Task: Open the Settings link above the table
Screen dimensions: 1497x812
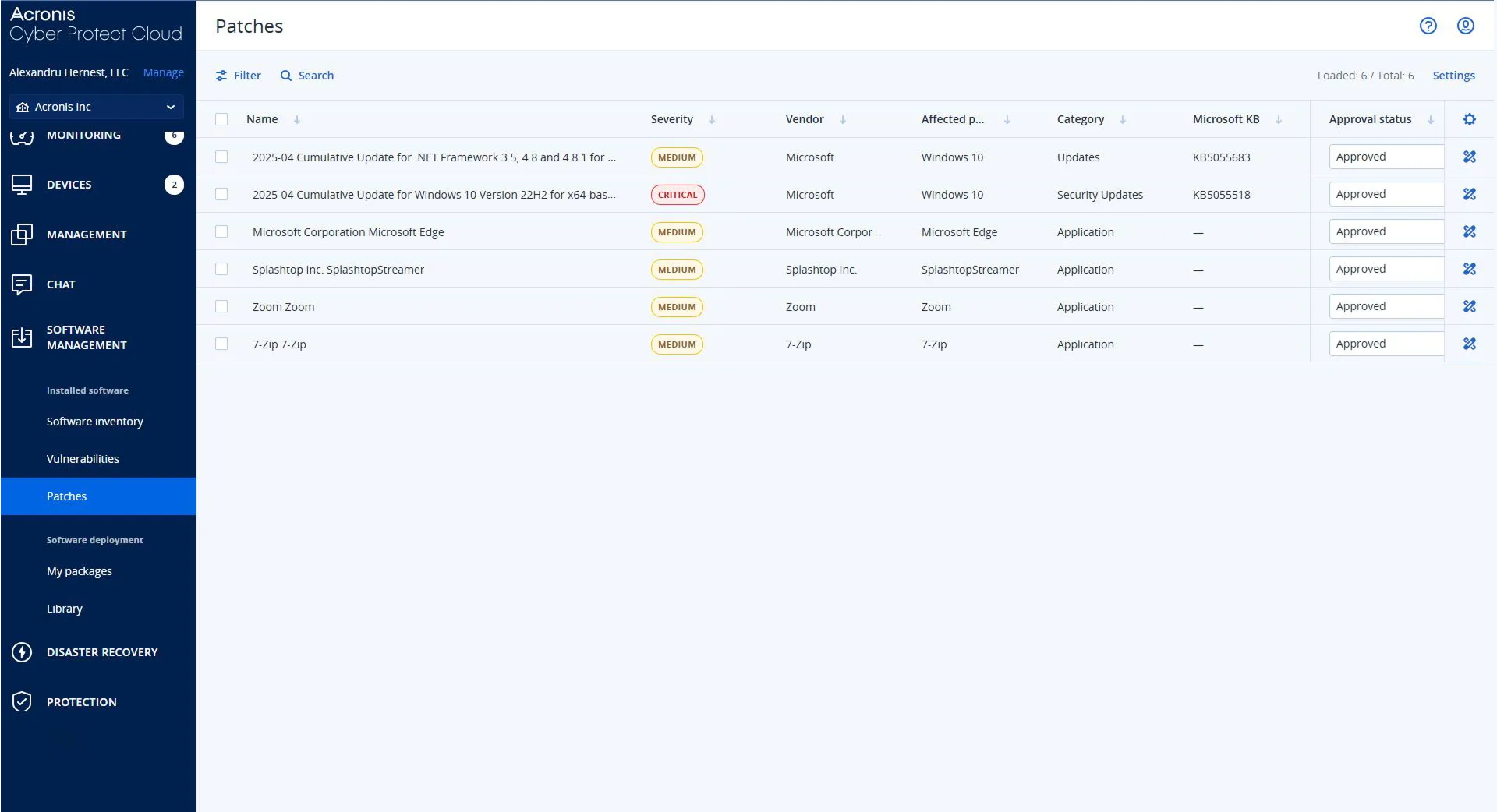Action: tap(1453, 75)
